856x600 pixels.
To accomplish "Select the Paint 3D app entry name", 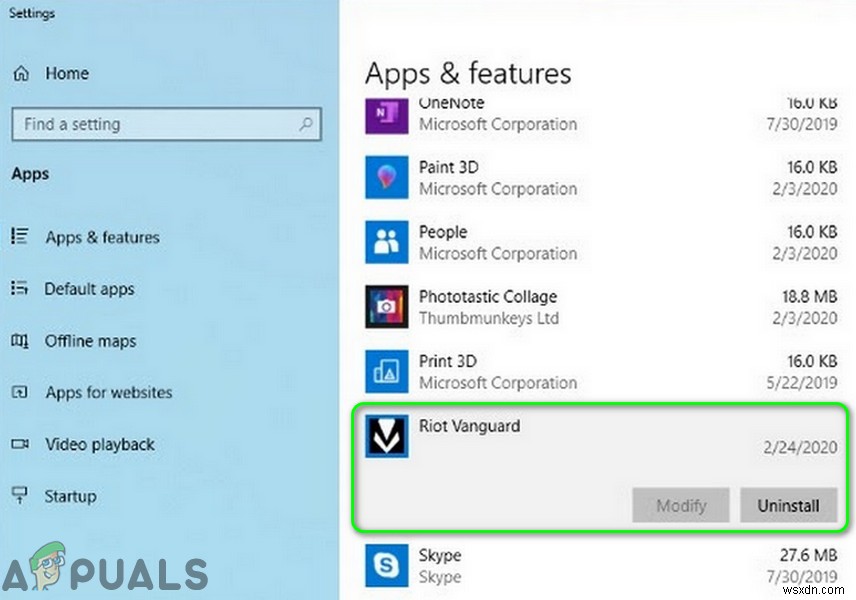I will point(450,167).
